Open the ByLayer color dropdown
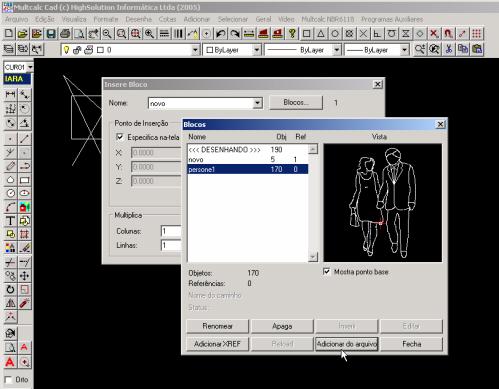The width and height of the screenshot is (499, 389). coord(257,50)
